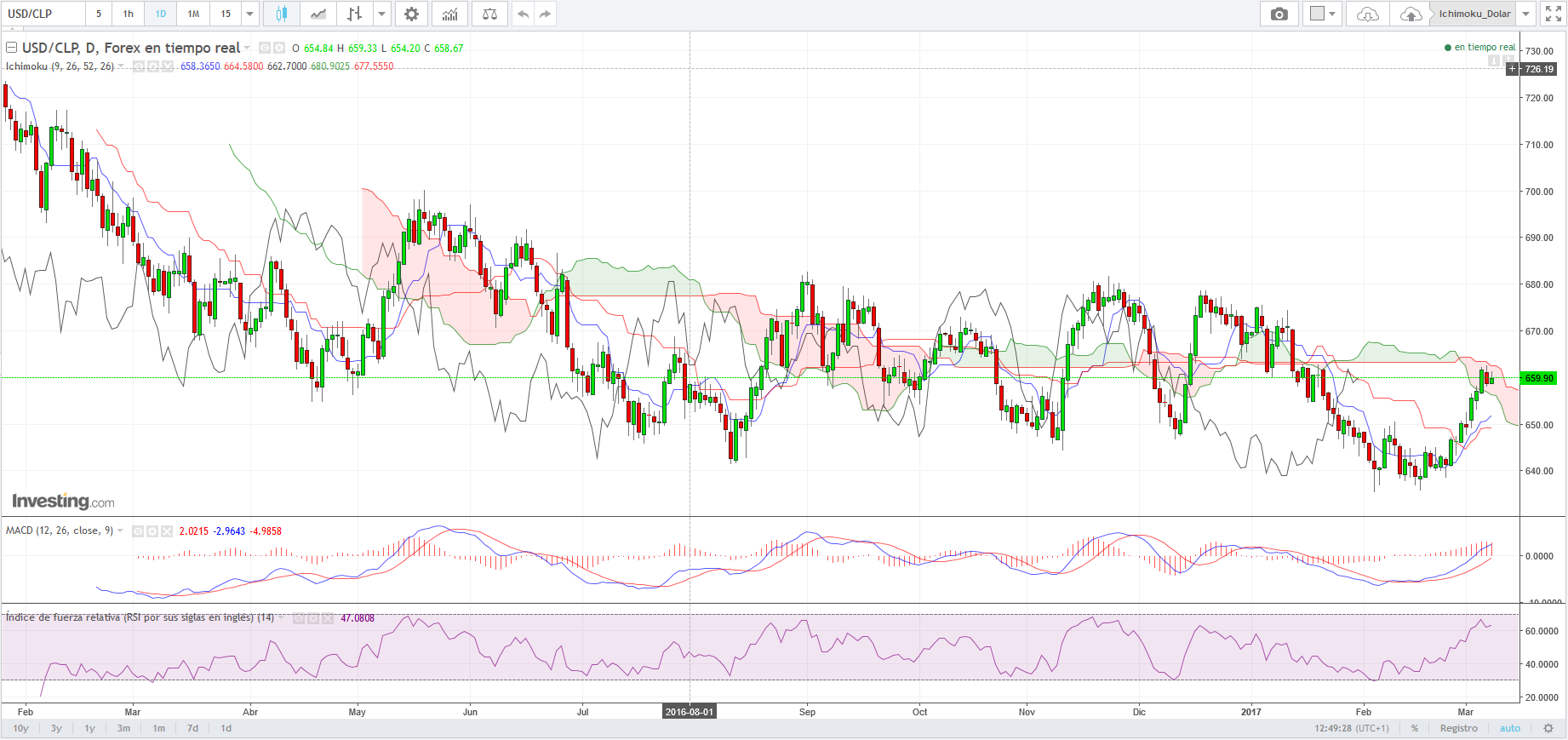Set time range to 1m

pyautogui.click(x=159, y=728)
